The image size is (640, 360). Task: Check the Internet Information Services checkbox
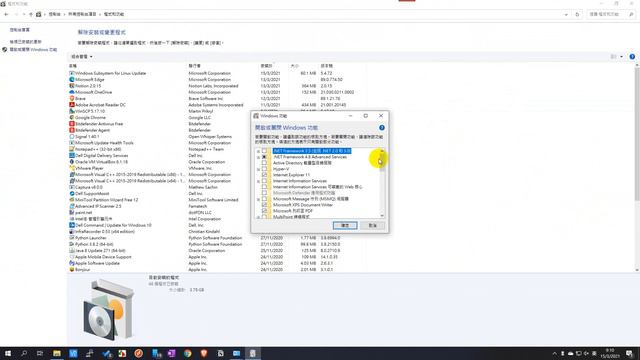(x=264, y=181)
